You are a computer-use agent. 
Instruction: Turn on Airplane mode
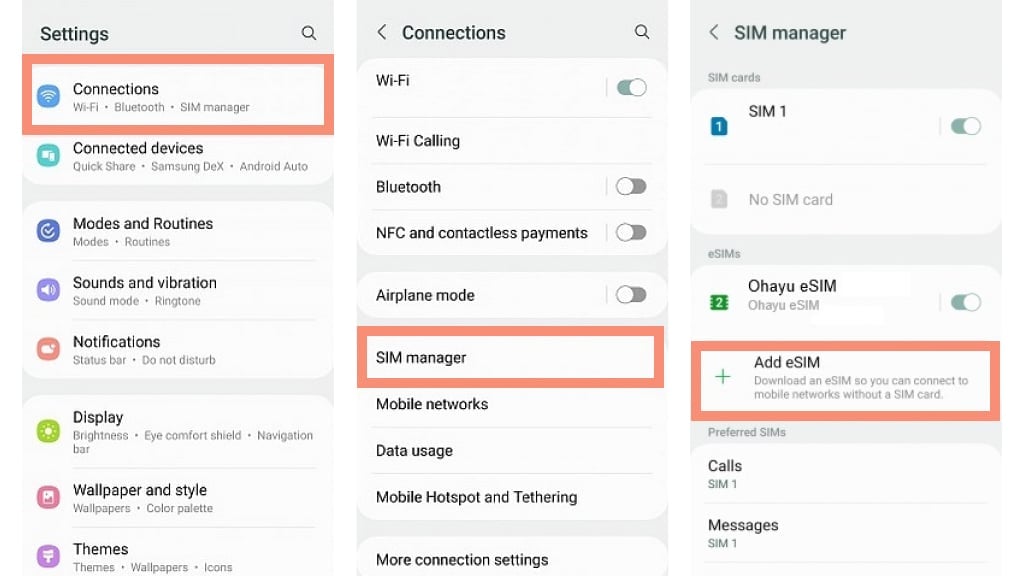(x=630, y=295)
